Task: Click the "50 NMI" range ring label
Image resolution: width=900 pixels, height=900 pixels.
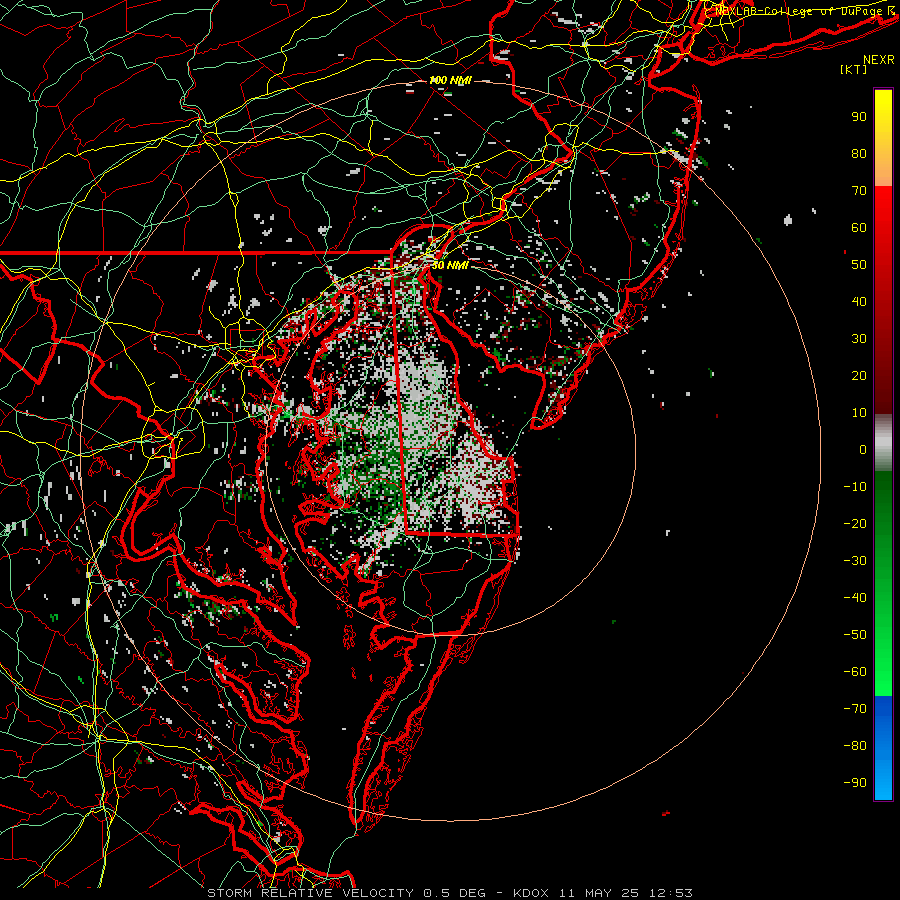Action: point(450,265)
